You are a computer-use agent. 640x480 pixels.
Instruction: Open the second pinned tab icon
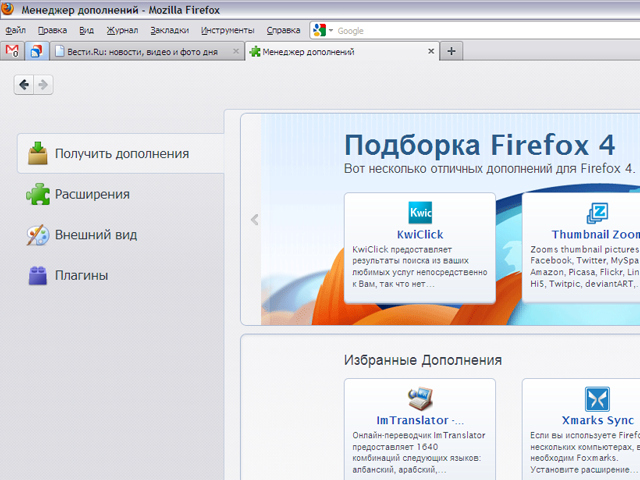coord(36,51)
